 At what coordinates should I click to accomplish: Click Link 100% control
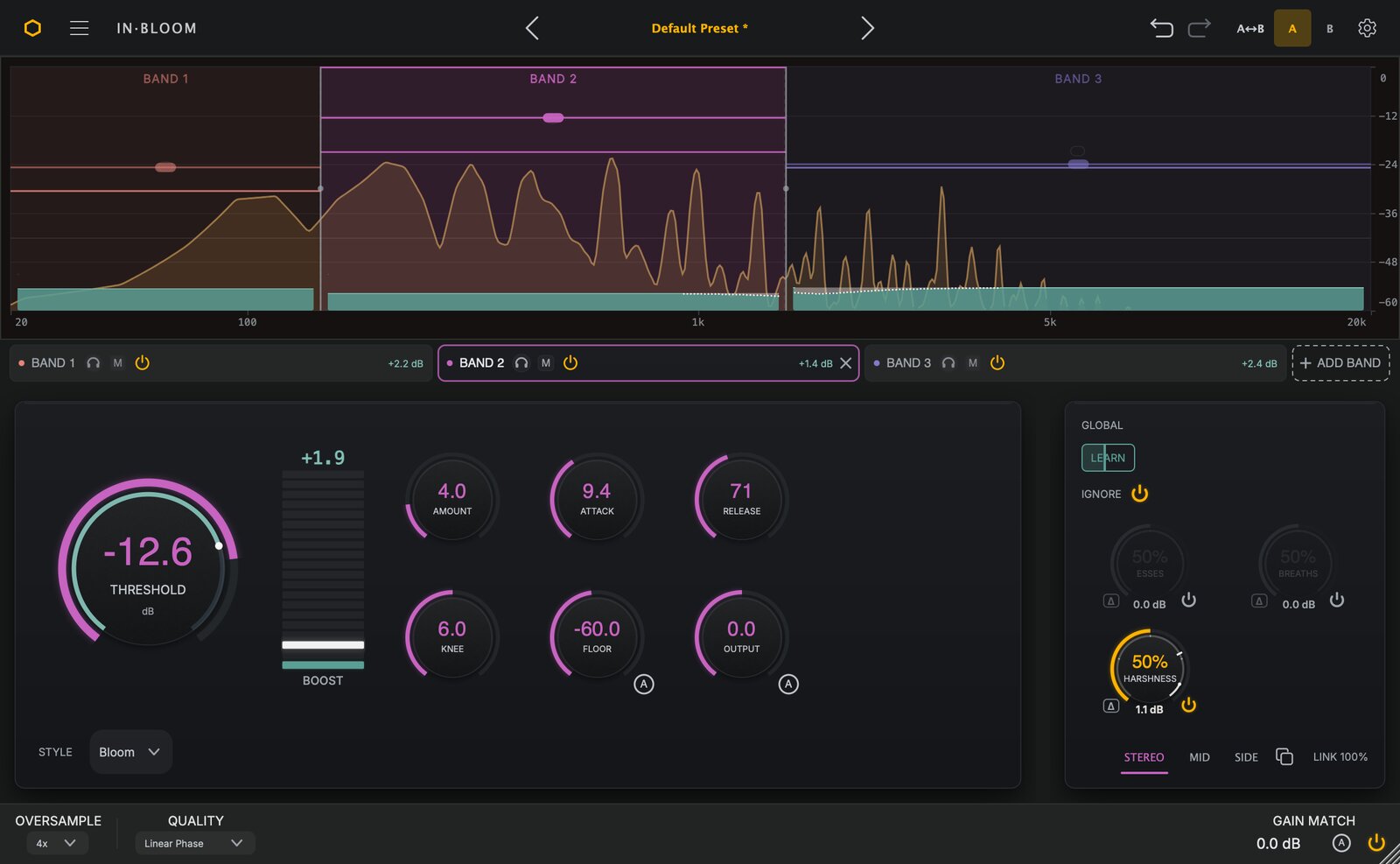pyautogui.click(x=1340, y=757)
